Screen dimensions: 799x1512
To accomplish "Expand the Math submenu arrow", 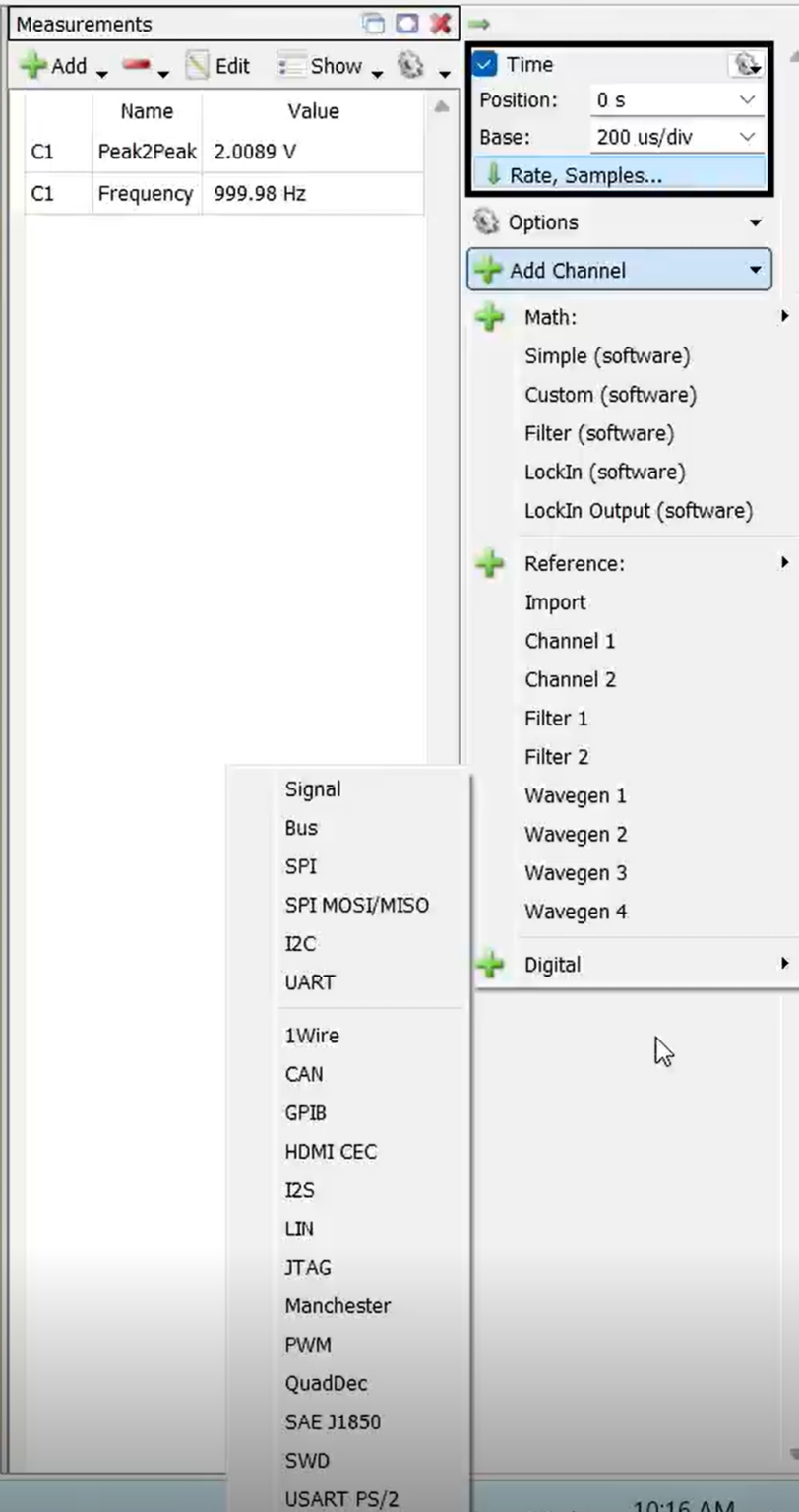I will coord(784,317).
